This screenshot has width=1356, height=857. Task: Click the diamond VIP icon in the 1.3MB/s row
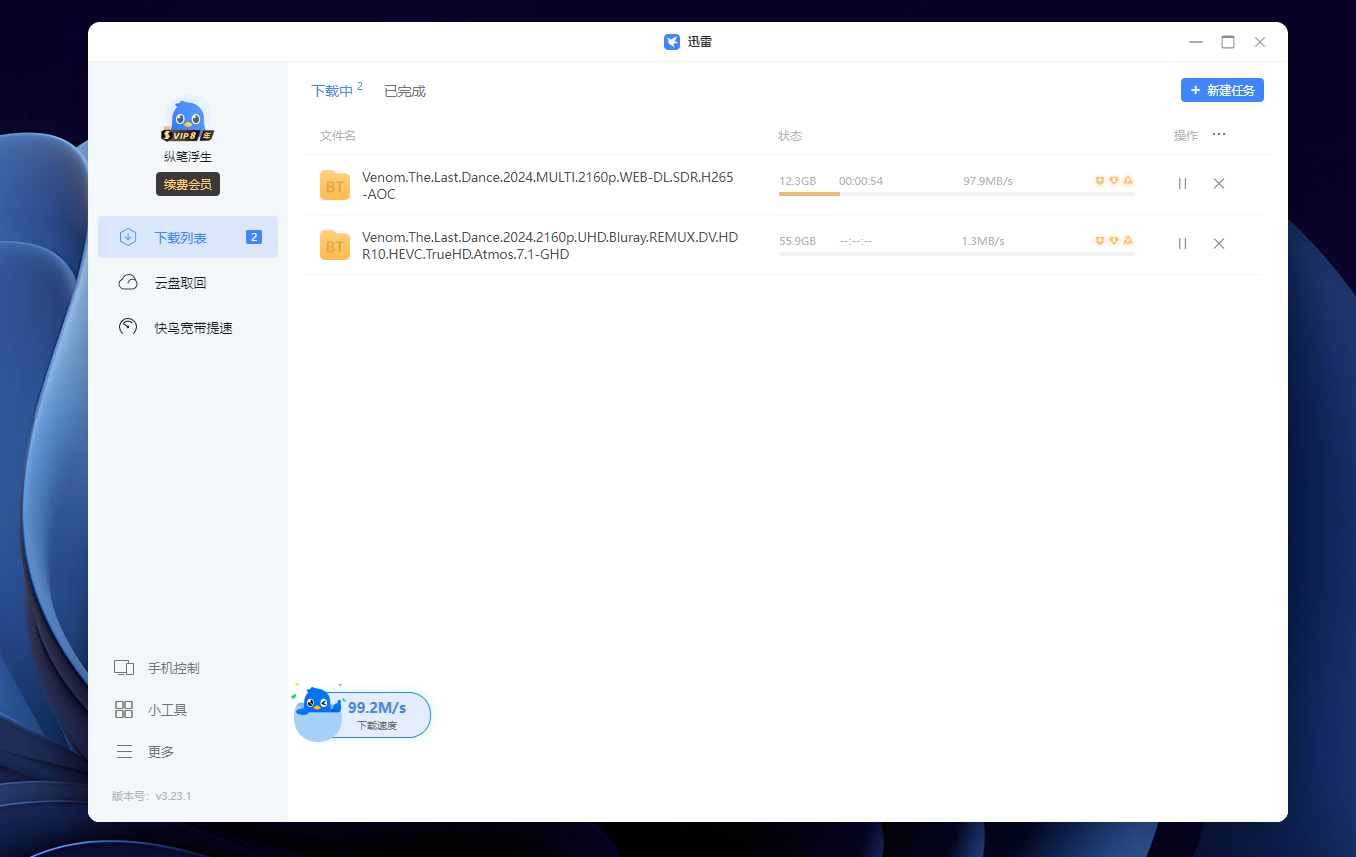pyautogui.click(x=1114, y=241)
